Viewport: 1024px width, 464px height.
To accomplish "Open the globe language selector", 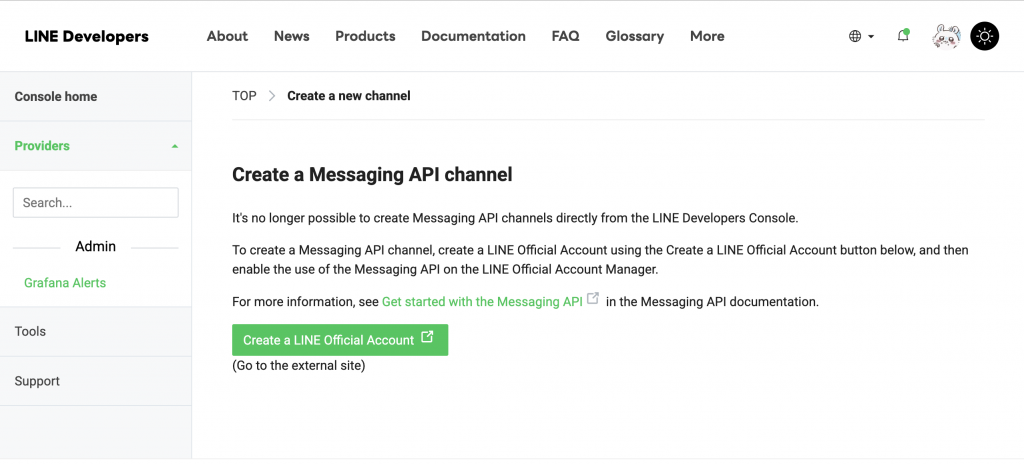I will pos(861,37).
